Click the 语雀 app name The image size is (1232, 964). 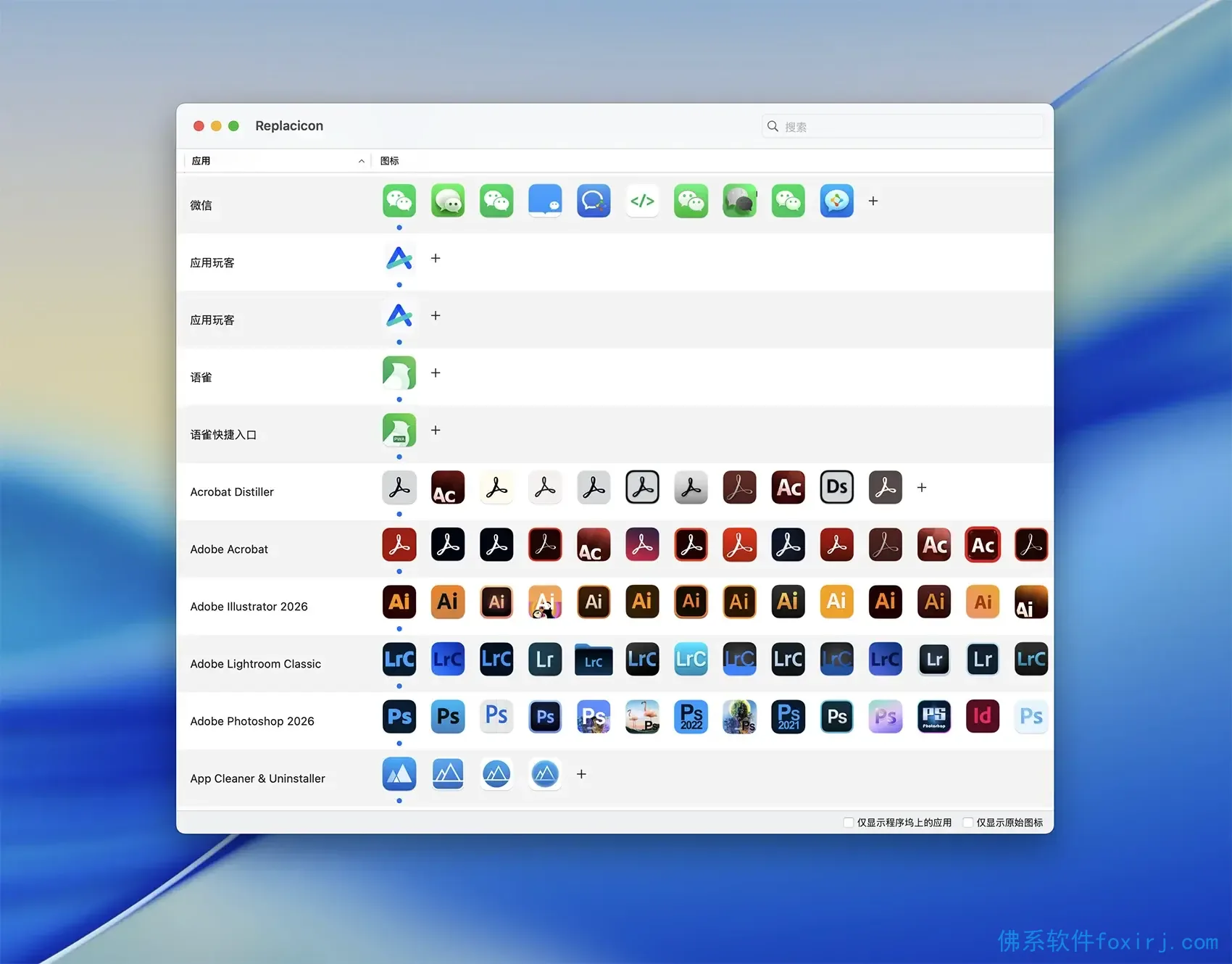coord(201,377)
